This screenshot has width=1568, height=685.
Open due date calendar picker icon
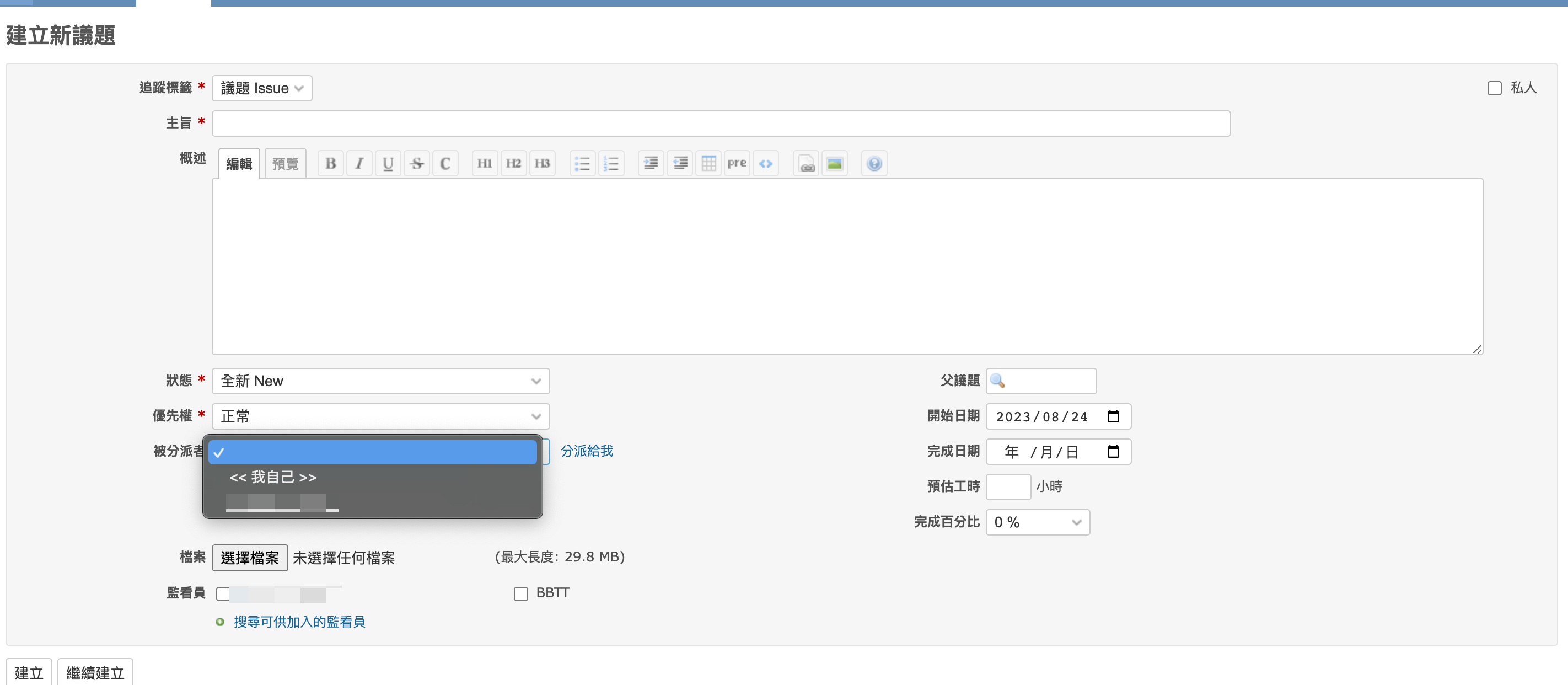[1113, 452]
